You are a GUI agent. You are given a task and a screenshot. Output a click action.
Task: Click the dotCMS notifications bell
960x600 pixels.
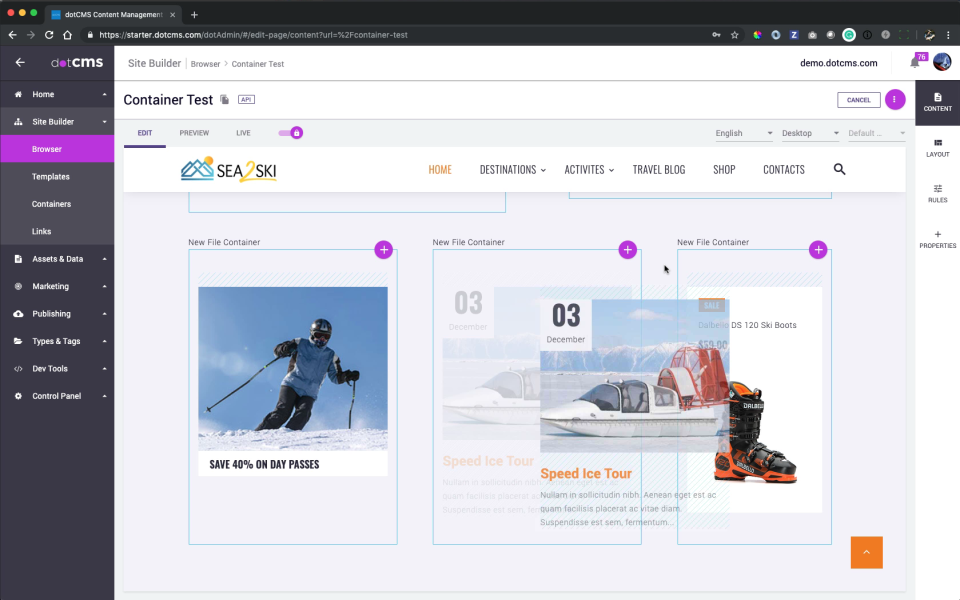(916, 61)
